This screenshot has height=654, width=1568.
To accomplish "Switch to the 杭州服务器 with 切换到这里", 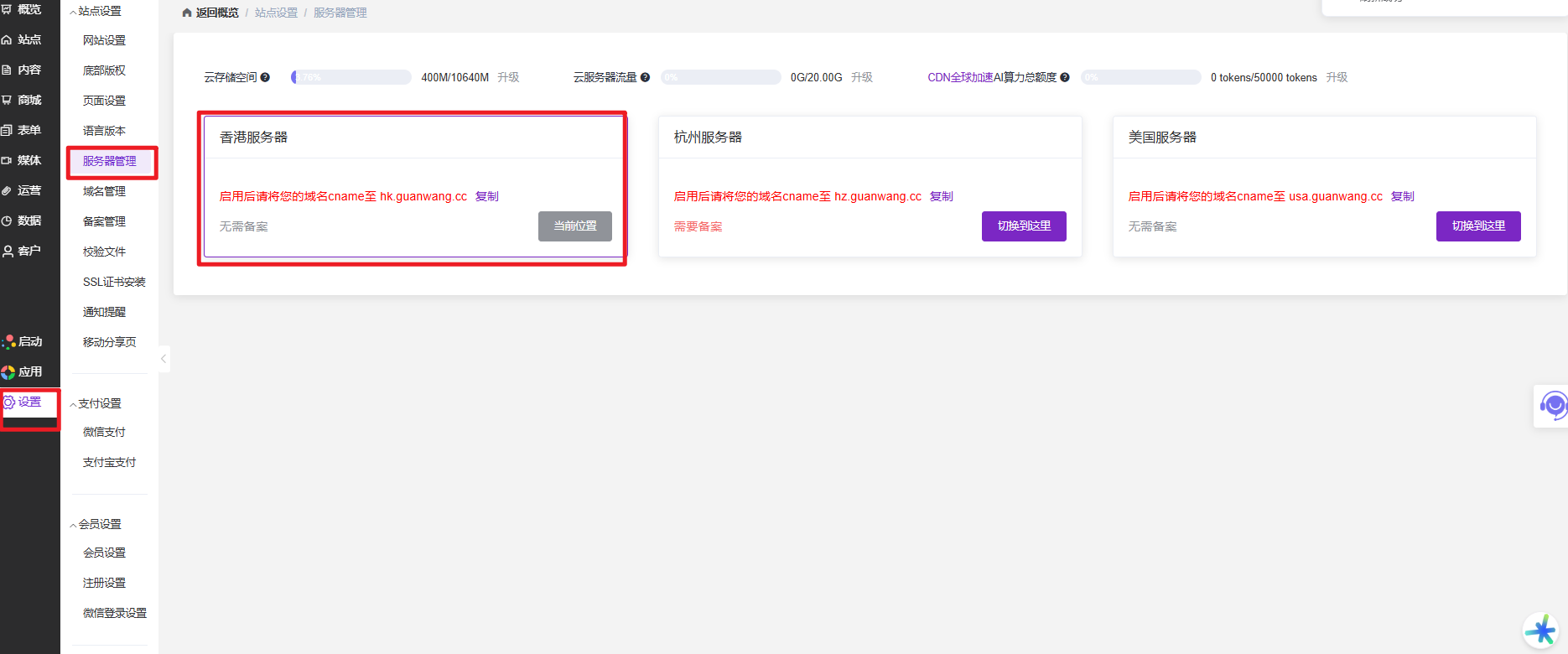I will [x=1023, y=226].
